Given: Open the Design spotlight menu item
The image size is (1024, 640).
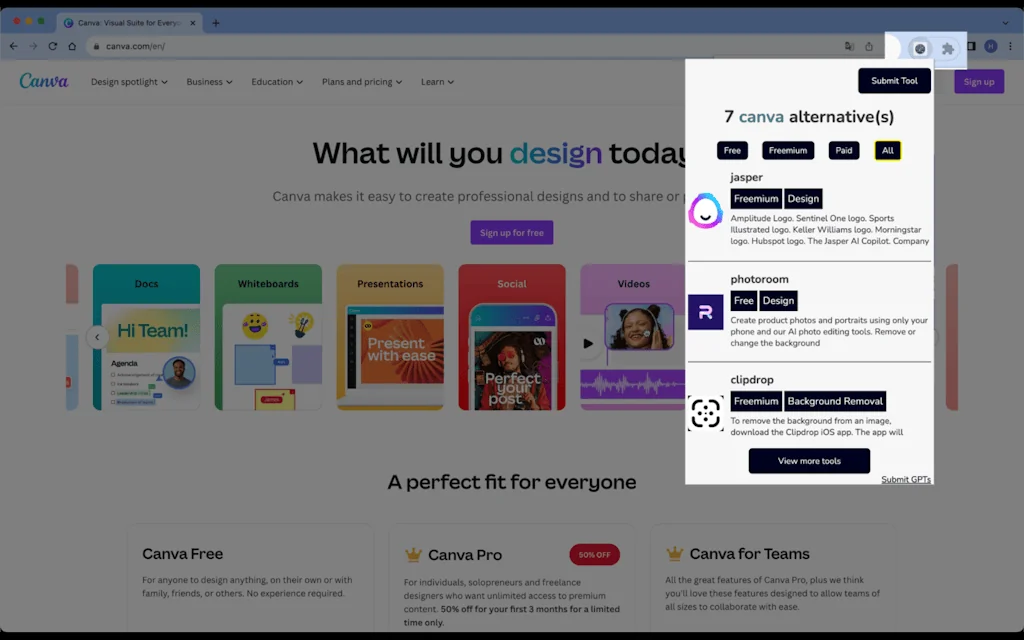Looking at the screenshot, I should point(127,81).
